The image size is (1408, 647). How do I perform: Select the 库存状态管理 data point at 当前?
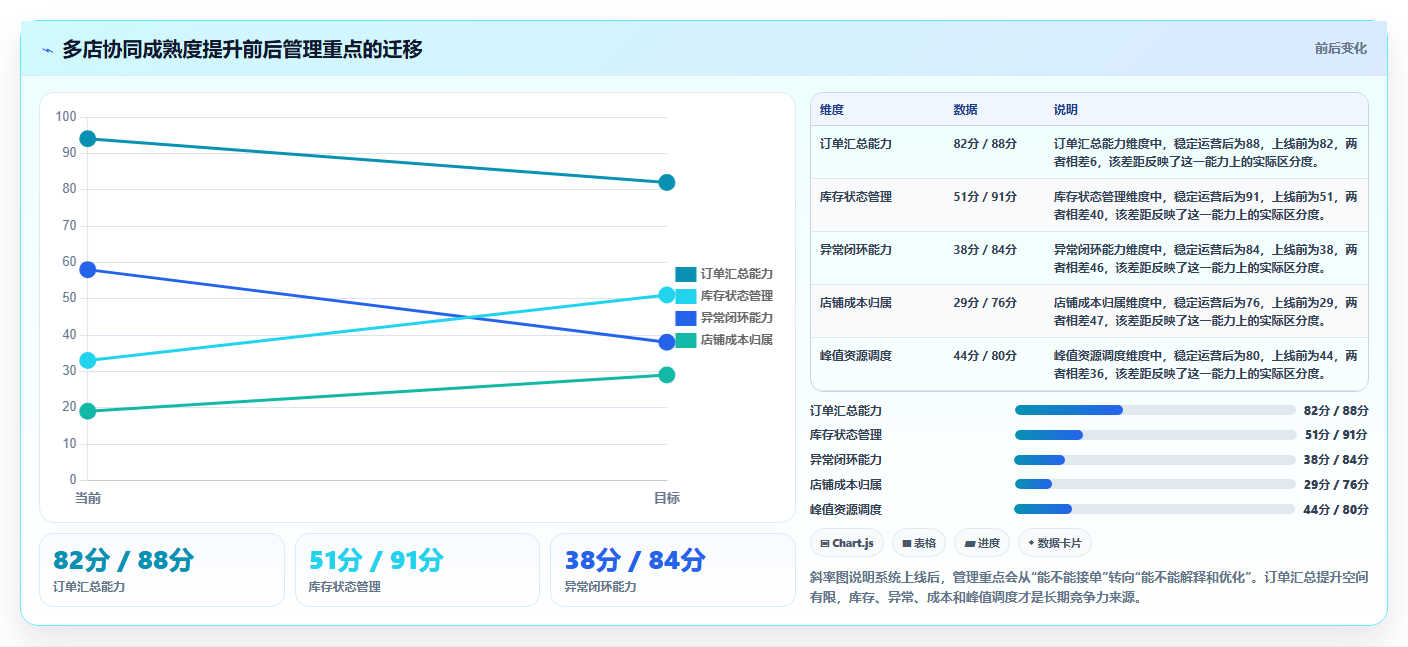coord(88,360)
